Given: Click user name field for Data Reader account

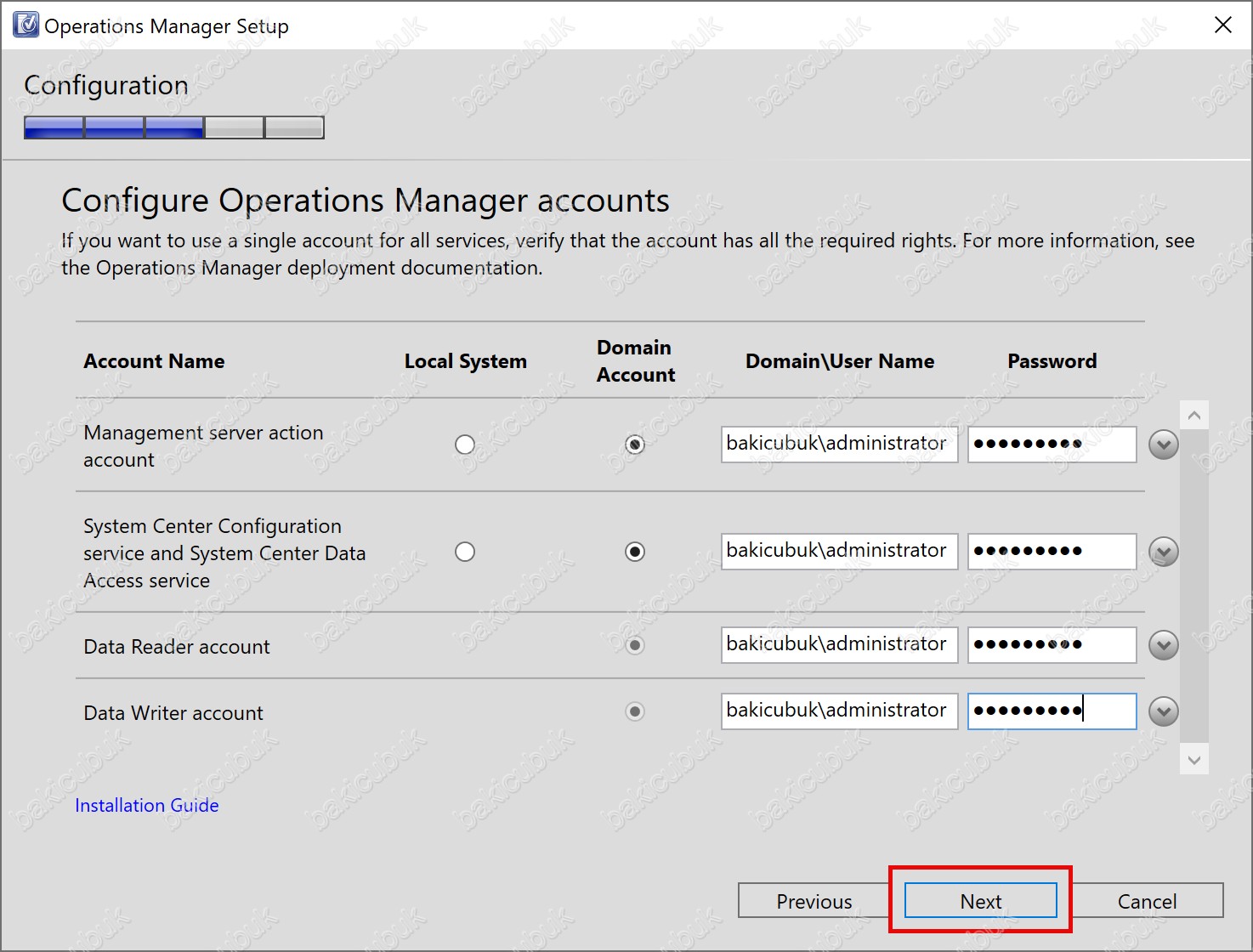Looking at the screenshot, I should (x=840, y=645).
